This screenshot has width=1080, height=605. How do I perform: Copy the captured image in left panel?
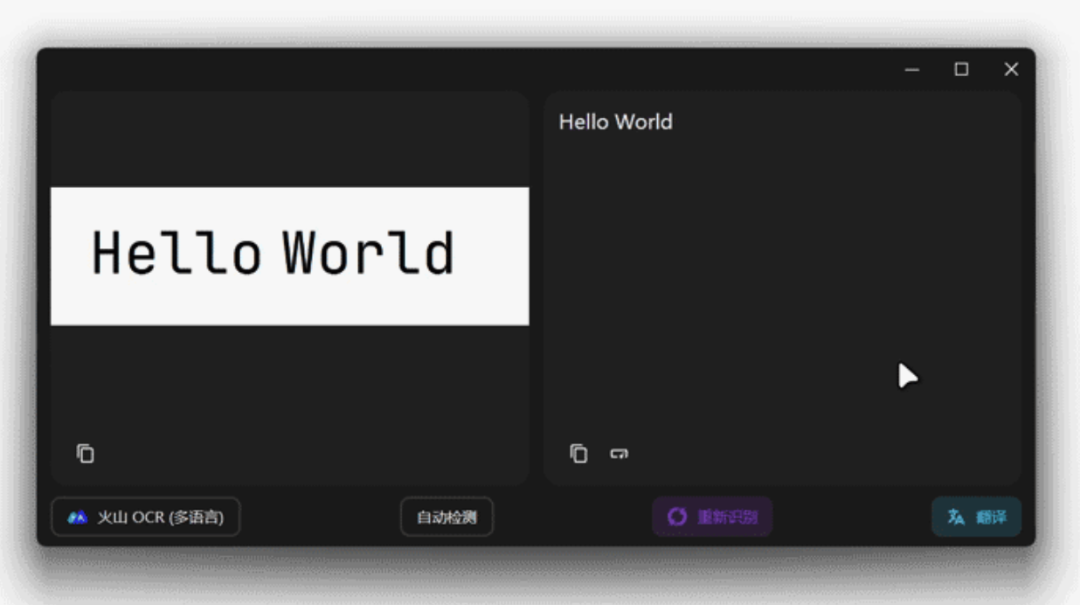coord(86,454)
